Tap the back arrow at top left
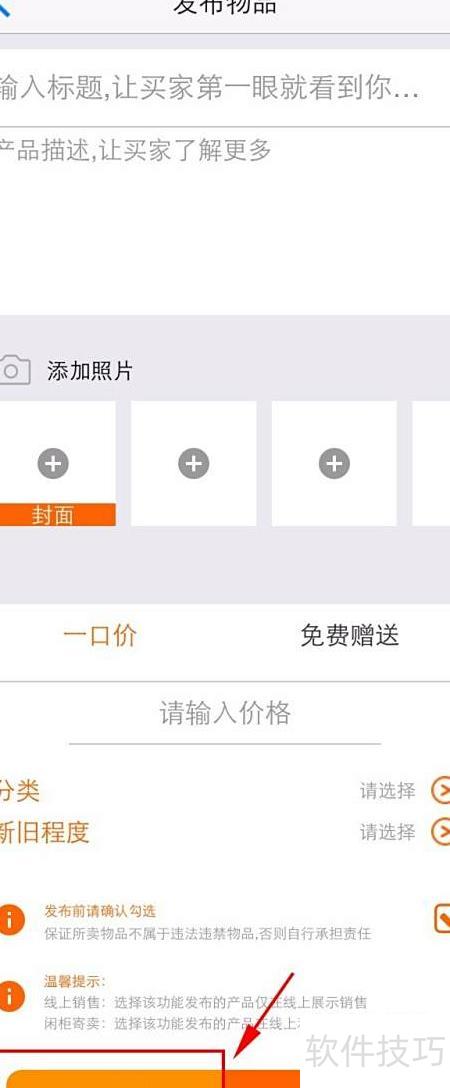This screenshot has width=450, height=1088. tap(5, 8)
